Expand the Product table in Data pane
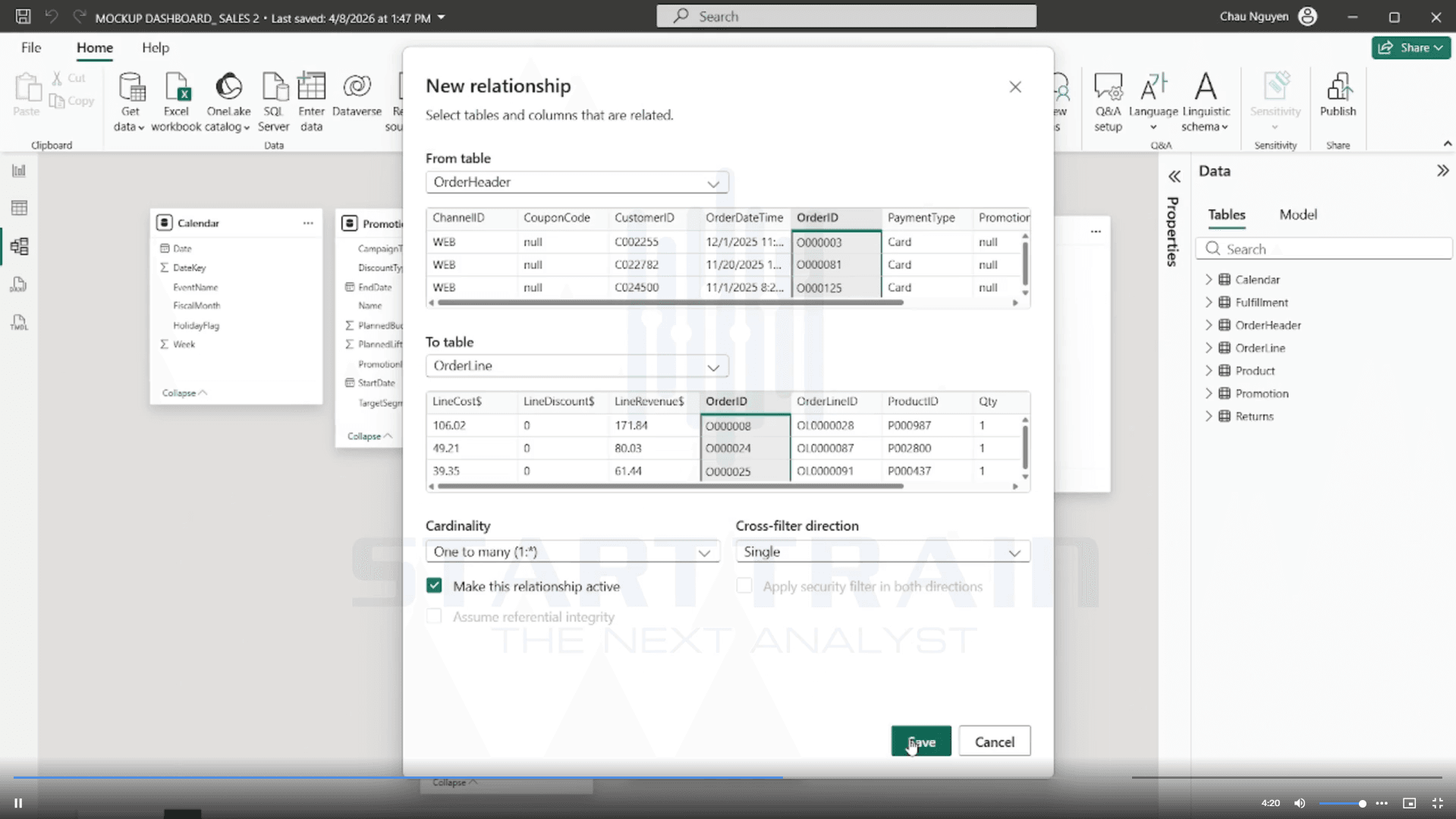This screenshot has width=1456, height=819. (1209, 371)
